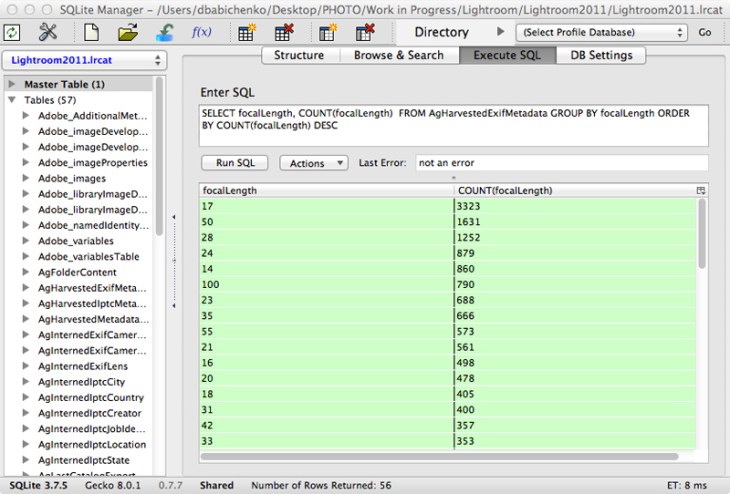
Task: Click the first drop table icon
Action: (283, 33)
